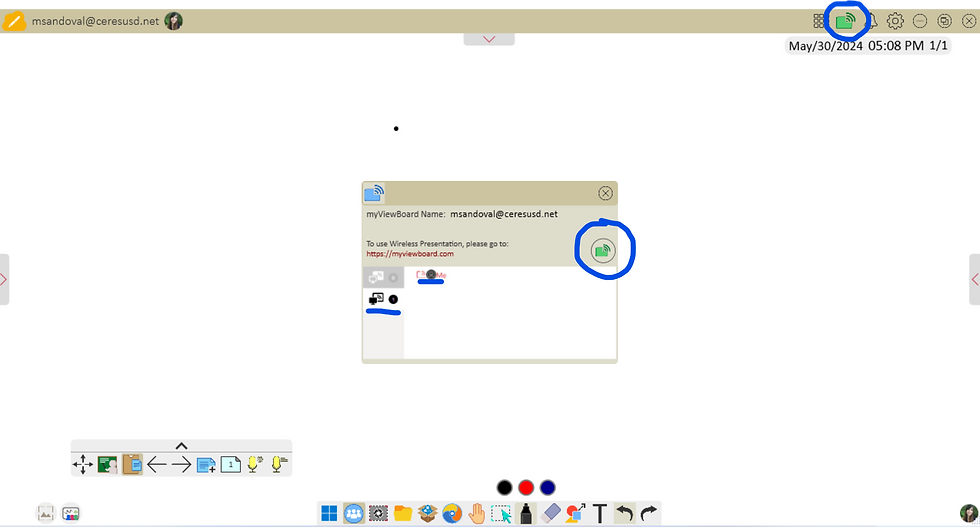The image size is (980, 527).
Task: Open the wireless presentation icon in title bar
Action: coord(845,21)
